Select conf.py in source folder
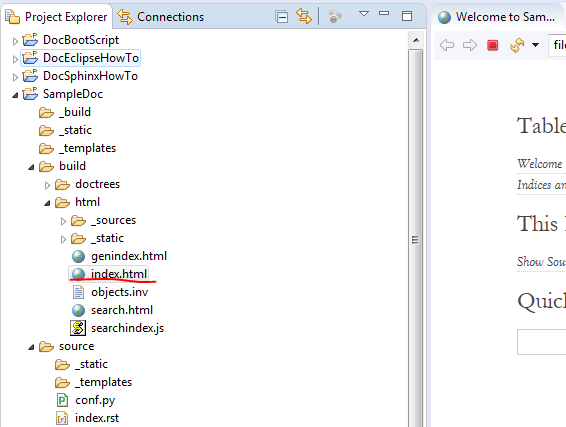 tap(95, 400)
